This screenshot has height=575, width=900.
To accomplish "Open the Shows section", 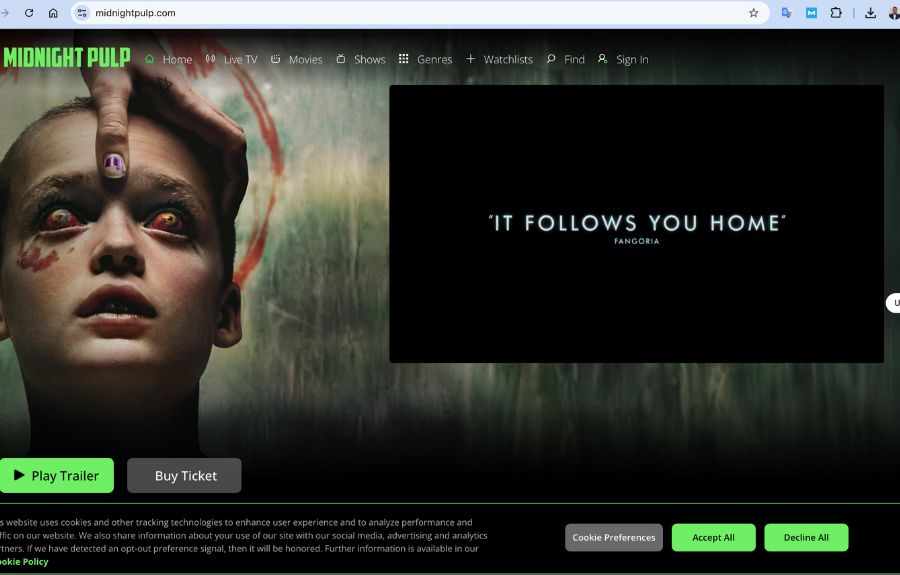I will (x=370, y=59).
